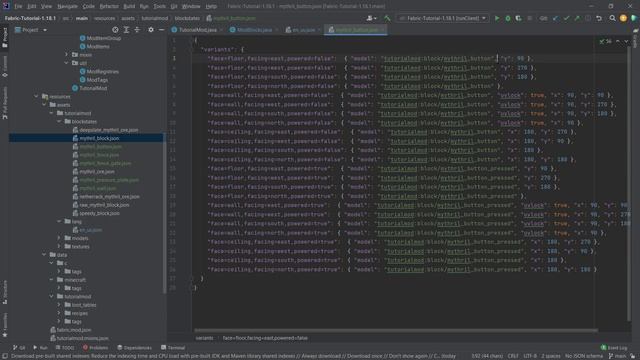Viewport: 640px width, 360px height.
Task: Run the Fabric-Tutorial runClient configuration
Action: (497, 18)
